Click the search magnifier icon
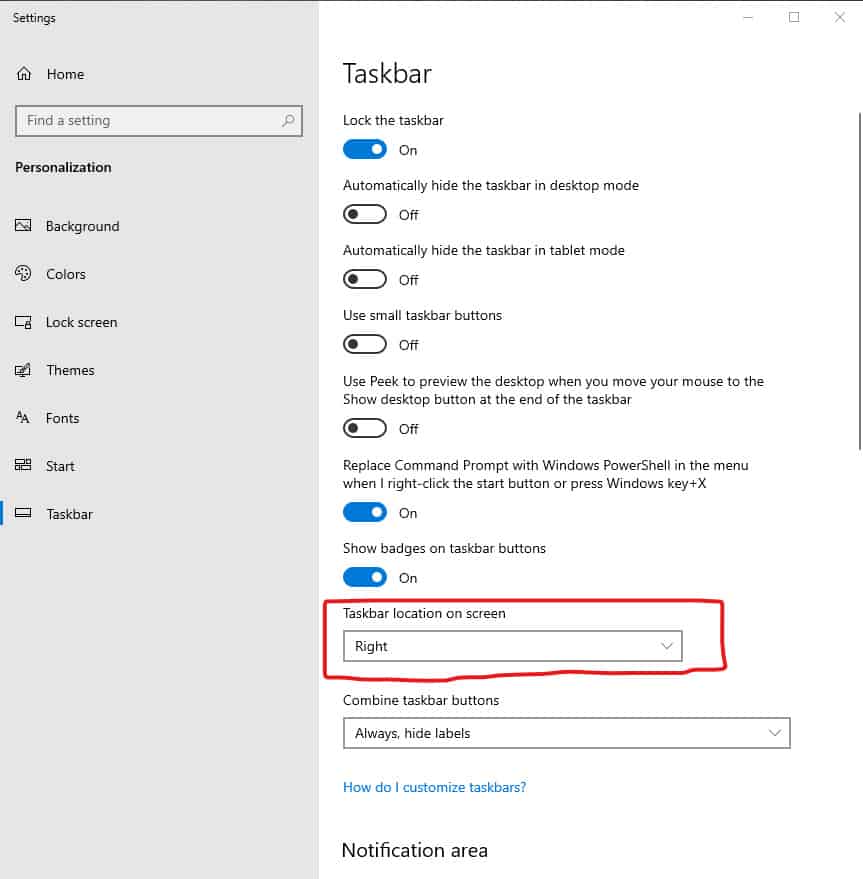The height and width of the screenshot is (879, 863). coord(288,121)
